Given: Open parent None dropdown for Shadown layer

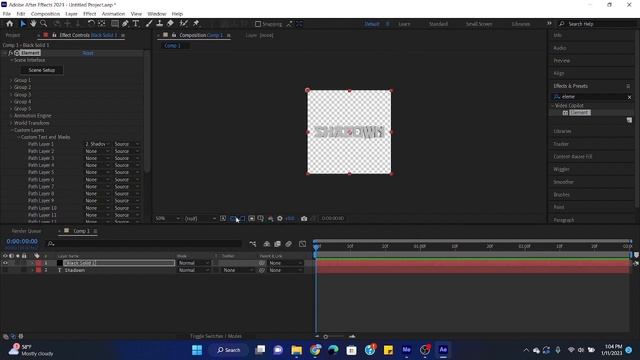Looking at the screenshot, I should (286, 270).
